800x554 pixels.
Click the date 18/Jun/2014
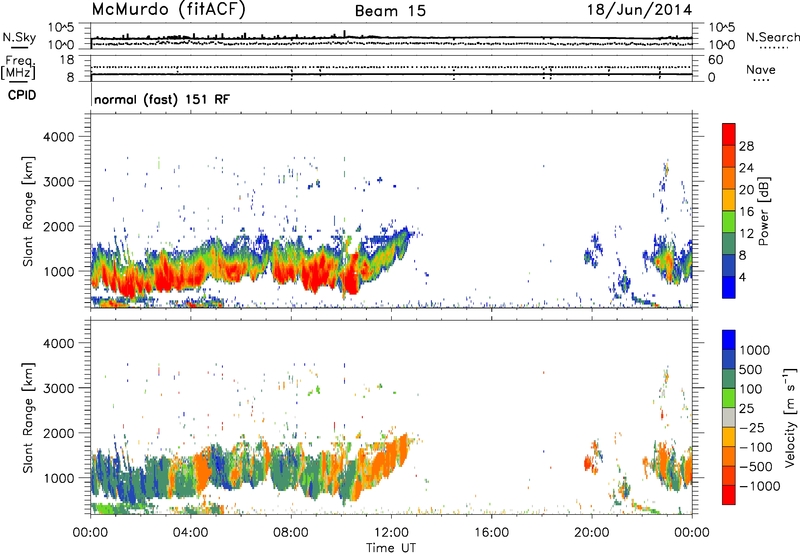(640, 10)
